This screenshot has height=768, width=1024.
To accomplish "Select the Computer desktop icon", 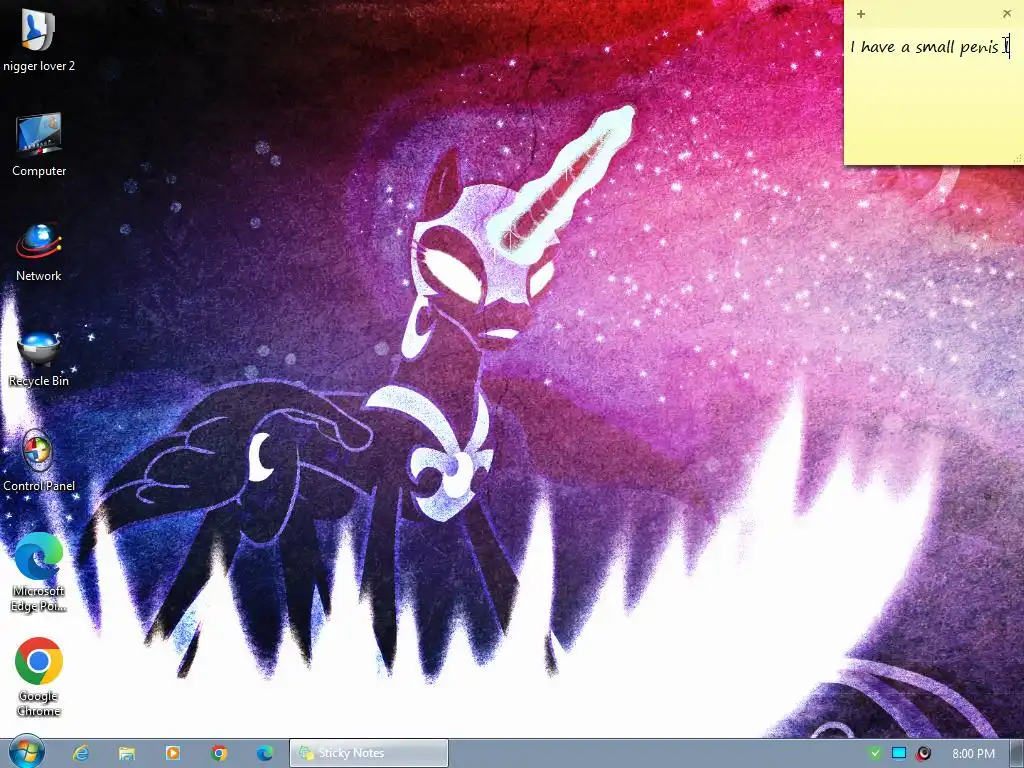I will pyautogui.click(x=39, y=145).
